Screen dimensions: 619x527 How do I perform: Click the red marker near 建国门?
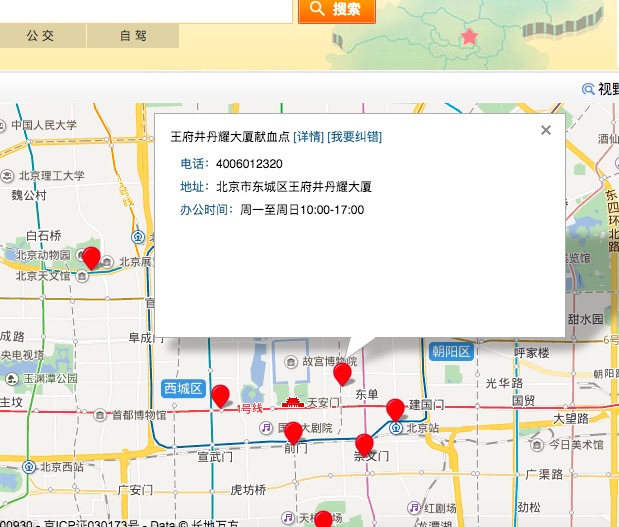click(x=395, y=408)
